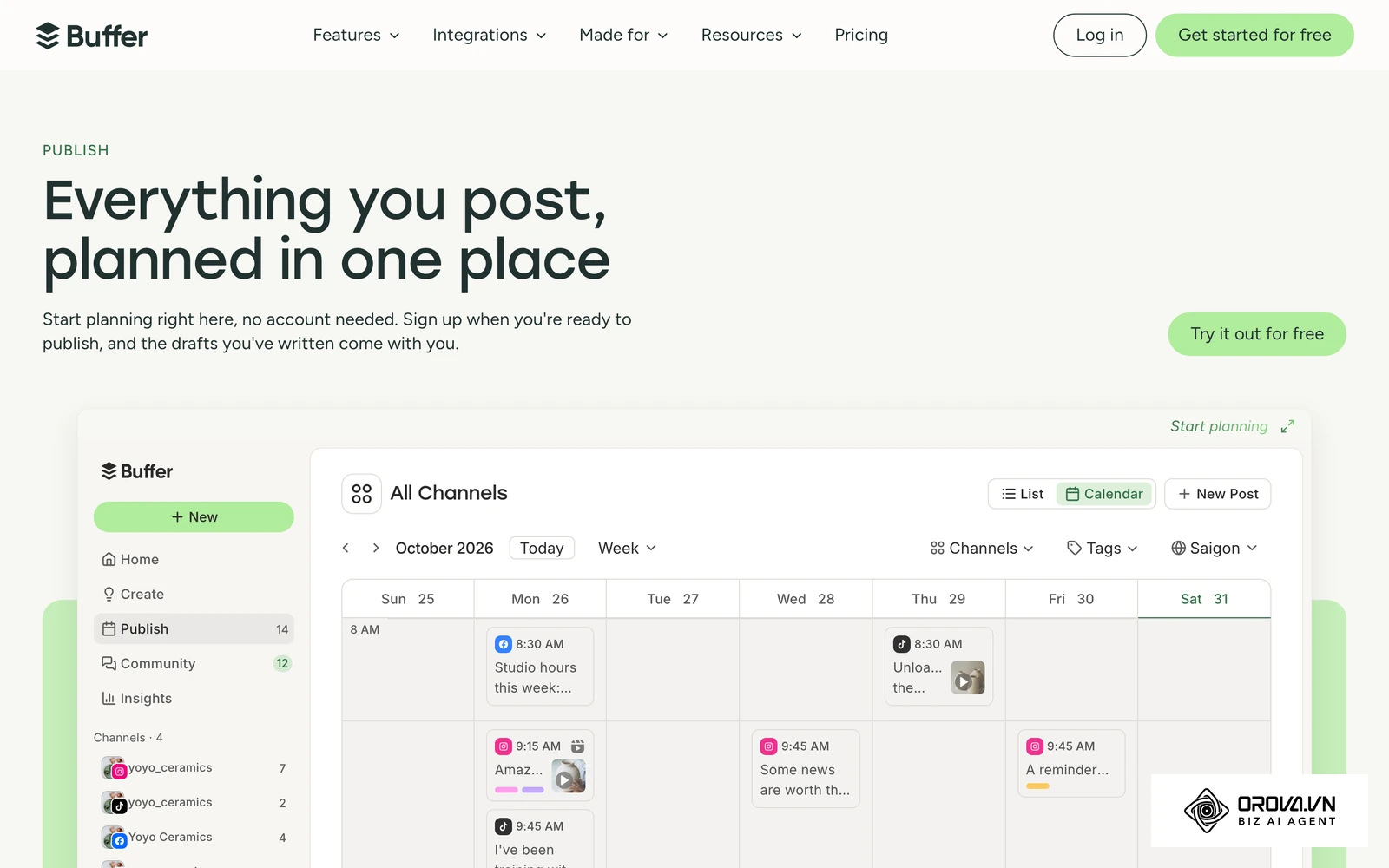Open the Create section in sidebar
This screenshot has height=868, width=1389.
tap(194, 595)
